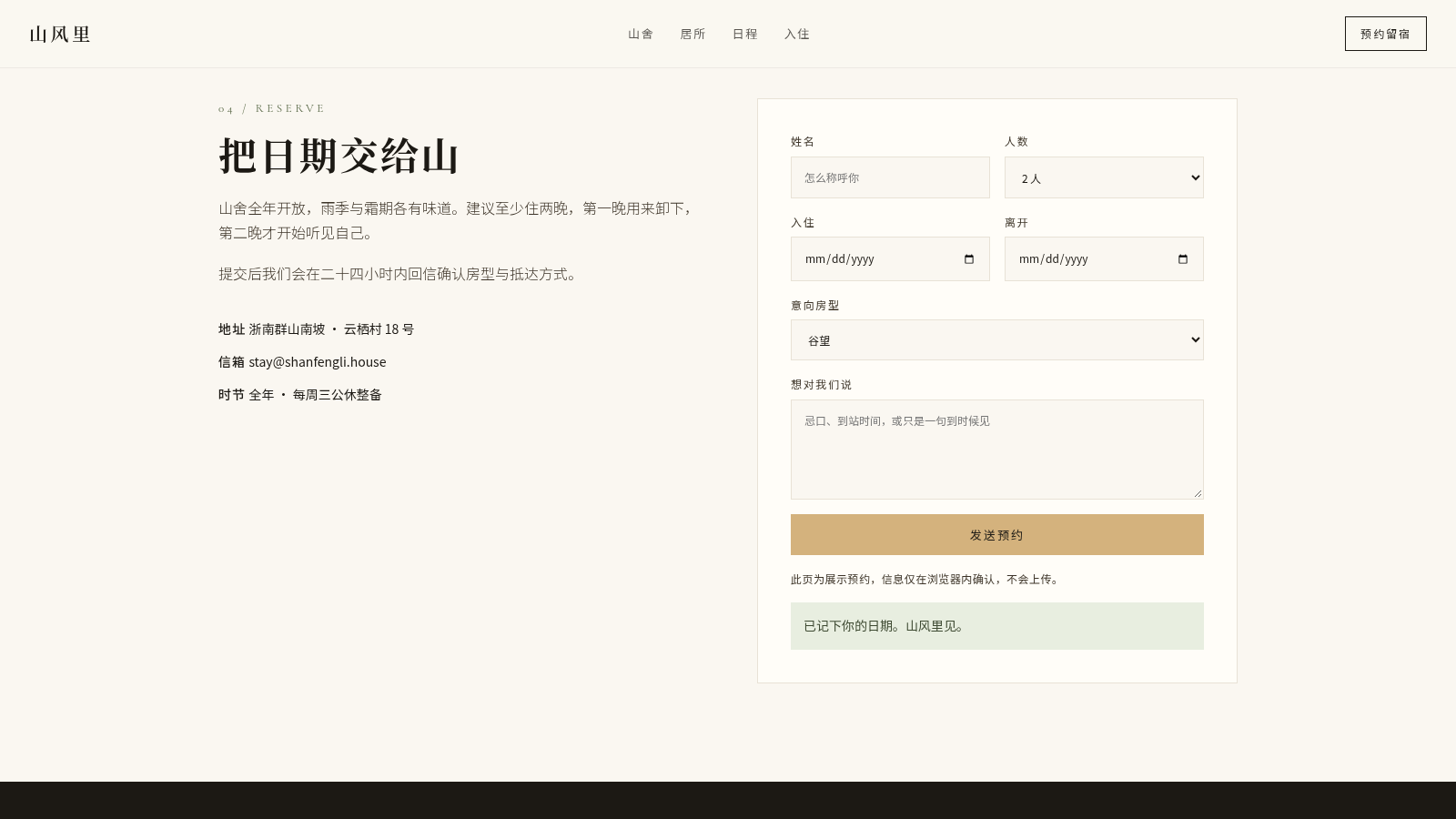Grab the message textarea resize handle
The image size is (1456, 819).
[1198, 493]
